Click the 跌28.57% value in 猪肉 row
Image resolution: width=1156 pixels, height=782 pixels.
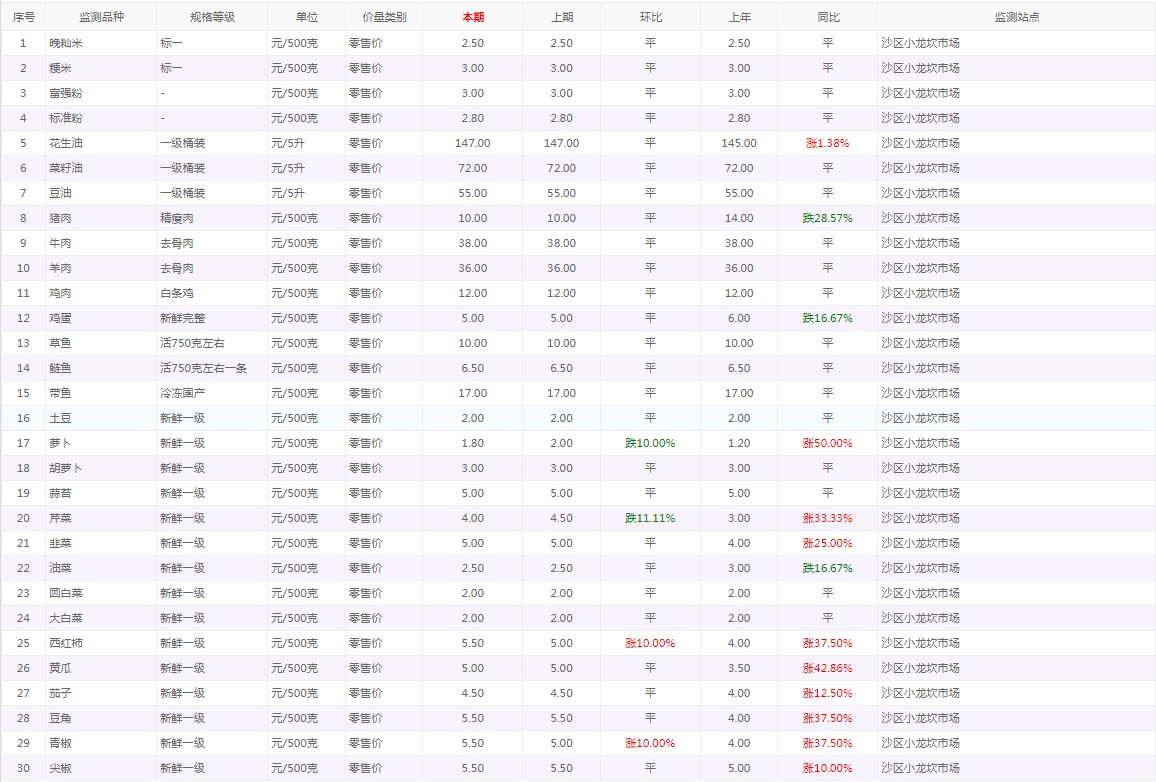[x=827, y=218]
